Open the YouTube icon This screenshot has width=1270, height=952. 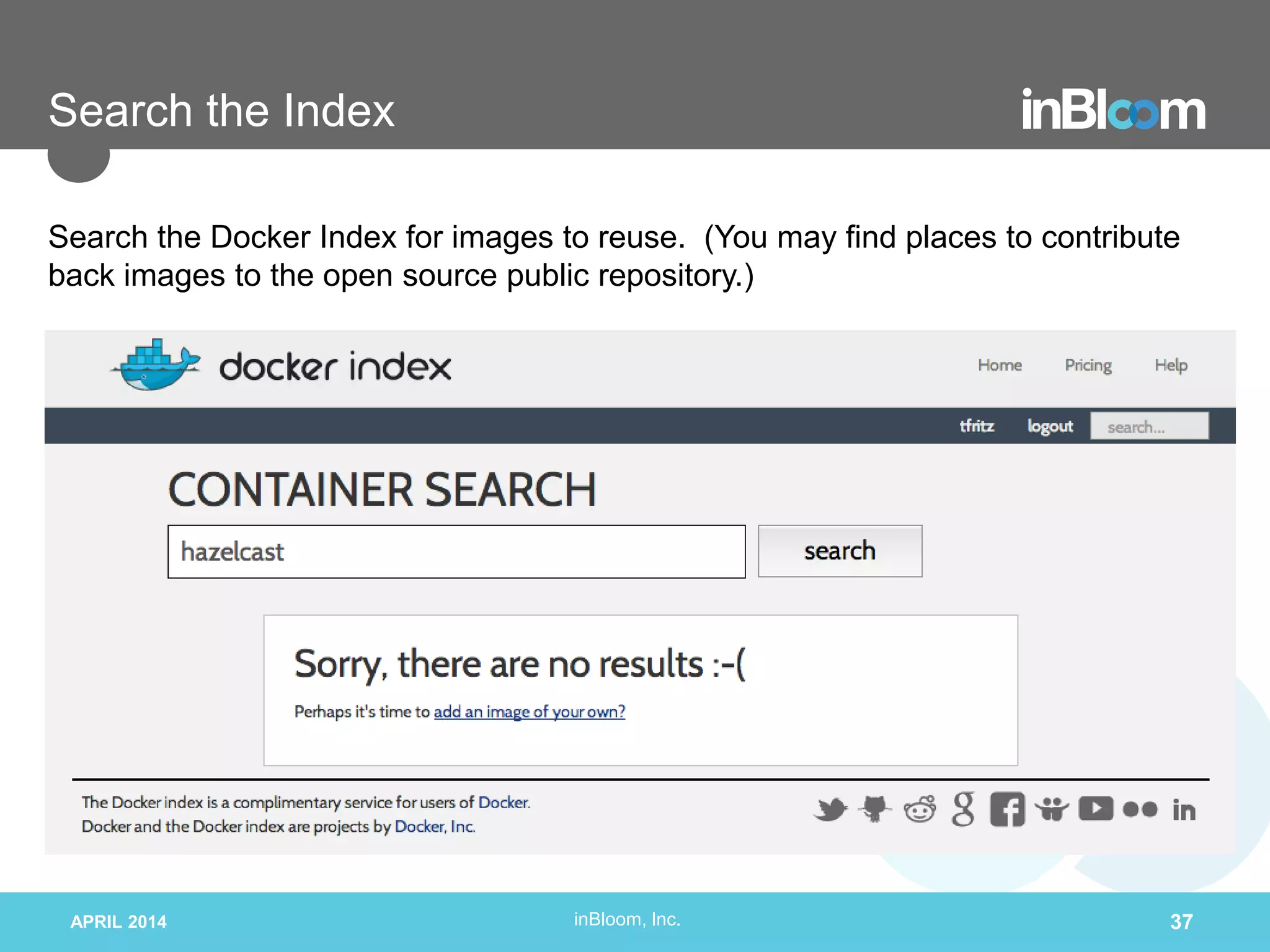(1096, 809)
